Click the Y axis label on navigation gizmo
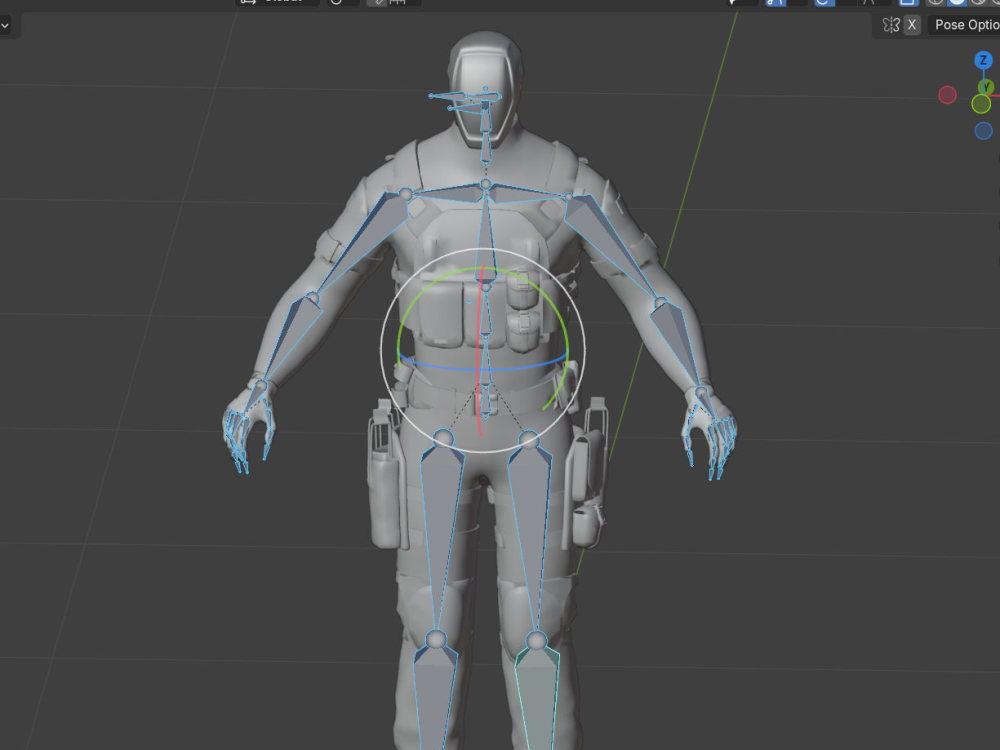This screenshot has height=750, width=1000. click(x=986, y=86)
